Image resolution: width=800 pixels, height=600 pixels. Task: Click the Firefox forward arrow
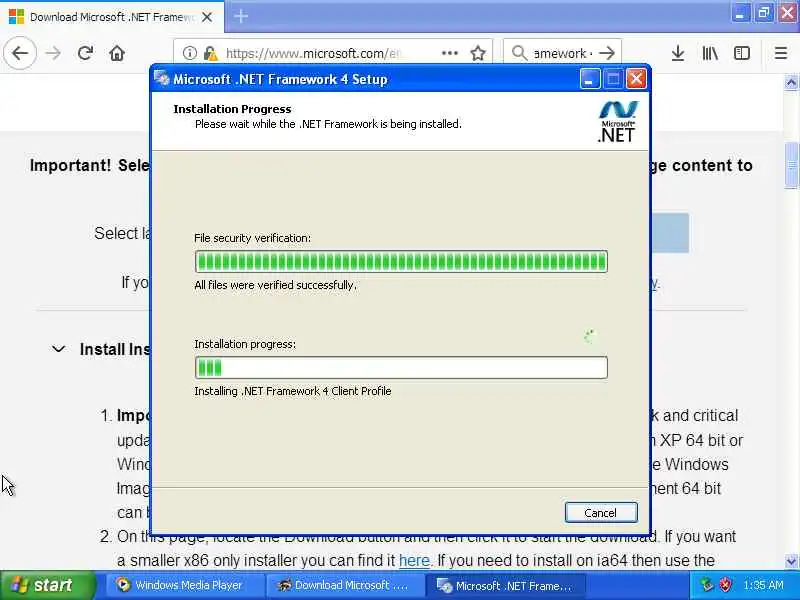point(53,53)
